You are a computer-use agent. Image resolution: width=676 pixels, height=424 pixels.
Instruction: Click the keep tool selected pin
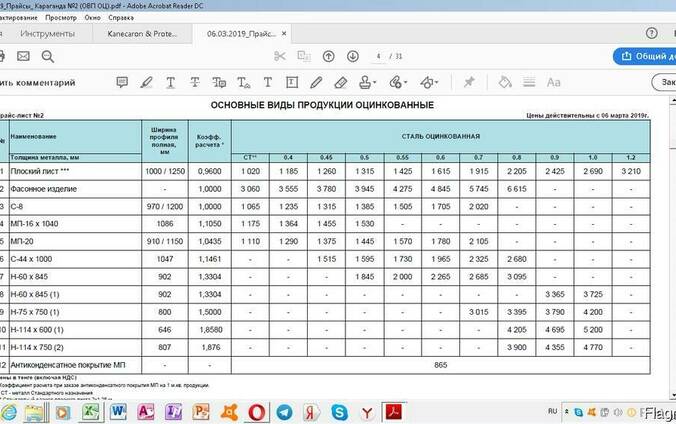pyautogui.click(x=469, y=82)
